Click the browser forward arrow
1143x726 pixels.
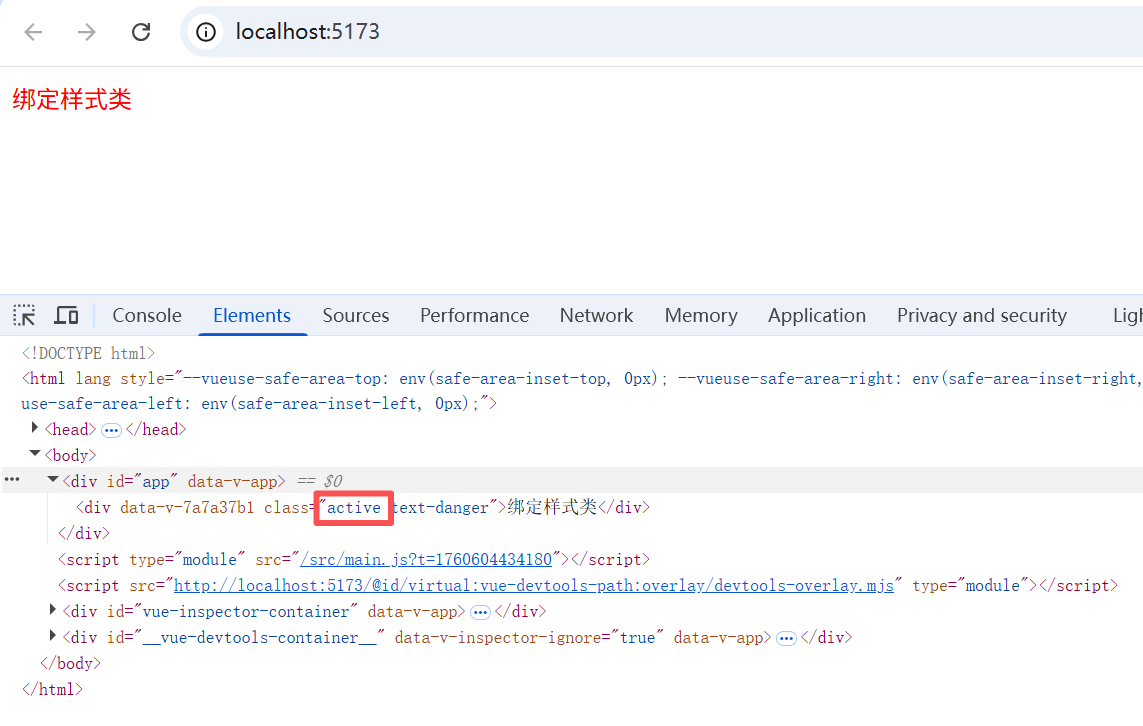pyautogui.click(x=87, y=31)
